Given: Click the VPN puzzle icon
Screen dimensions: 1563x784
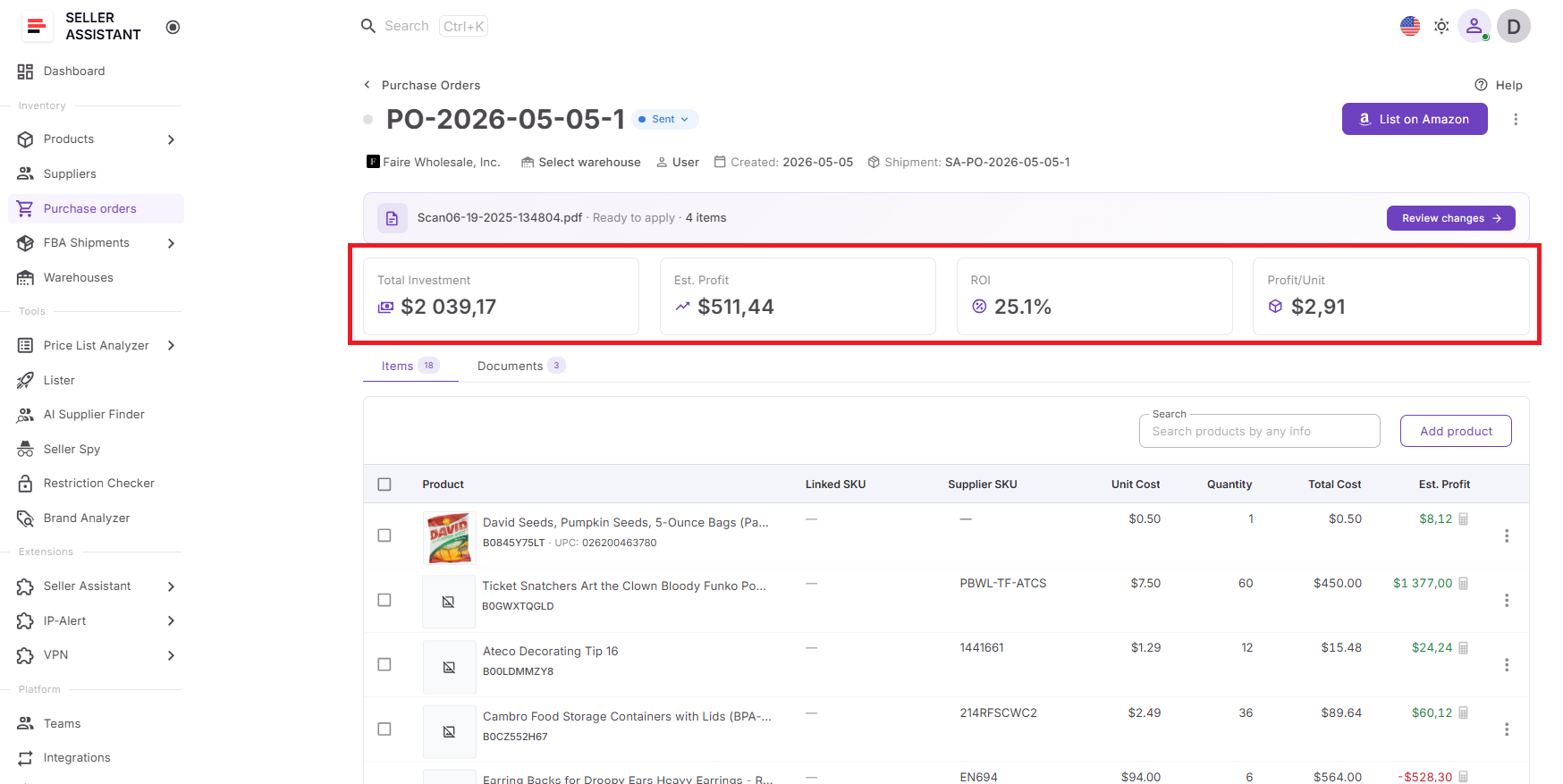Looking at the screenshot, I should 25,655.
